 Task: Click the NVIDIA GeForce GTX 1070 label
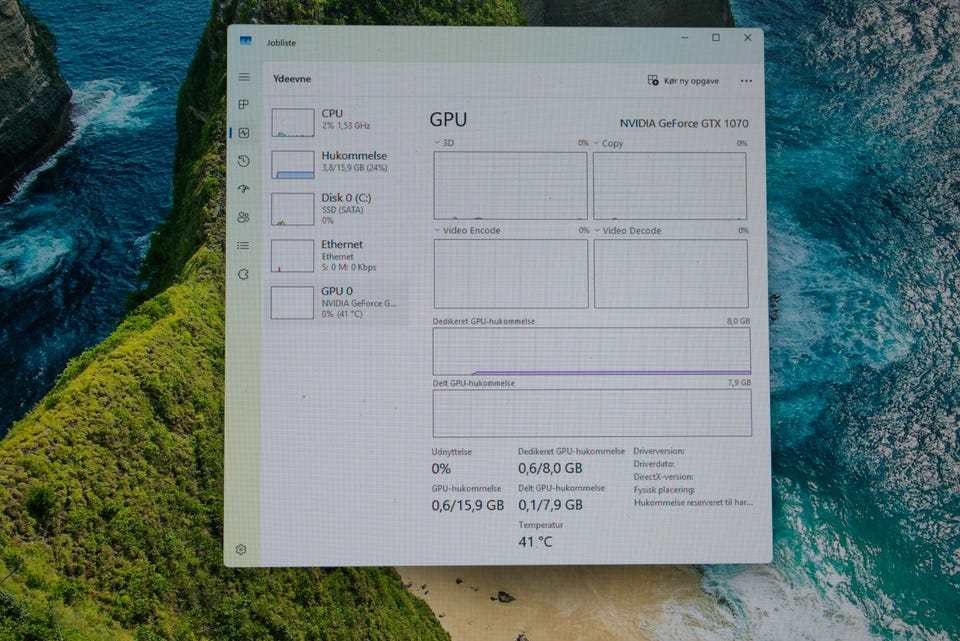tap(684, 123)
